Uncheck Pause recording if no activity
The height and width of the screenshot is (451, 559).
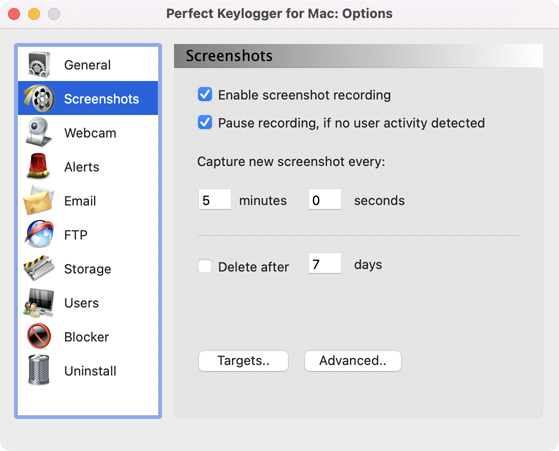click(x=205, y=122)
